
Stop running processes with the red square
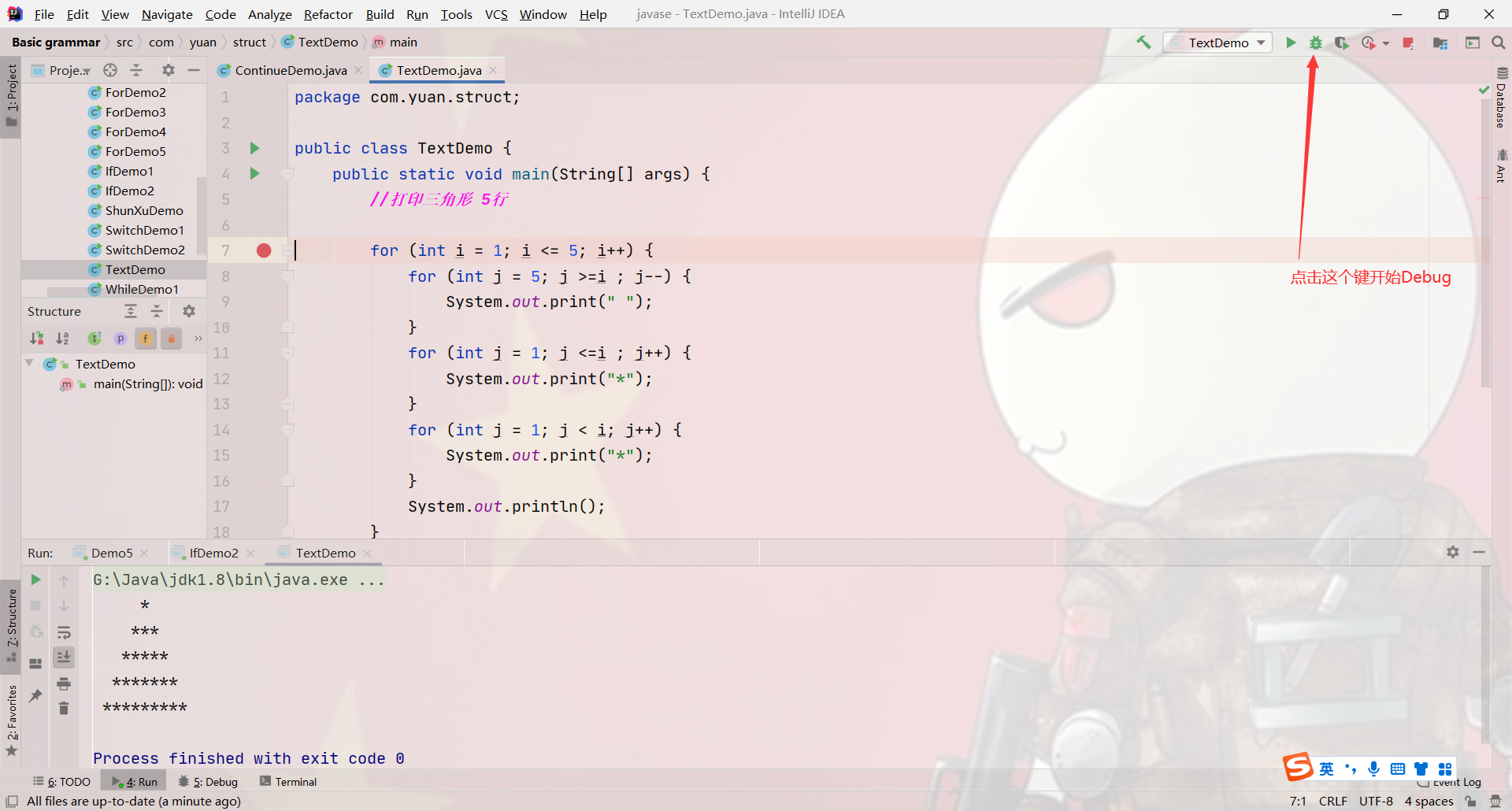pyautogui.click(x=1409, y=43)
